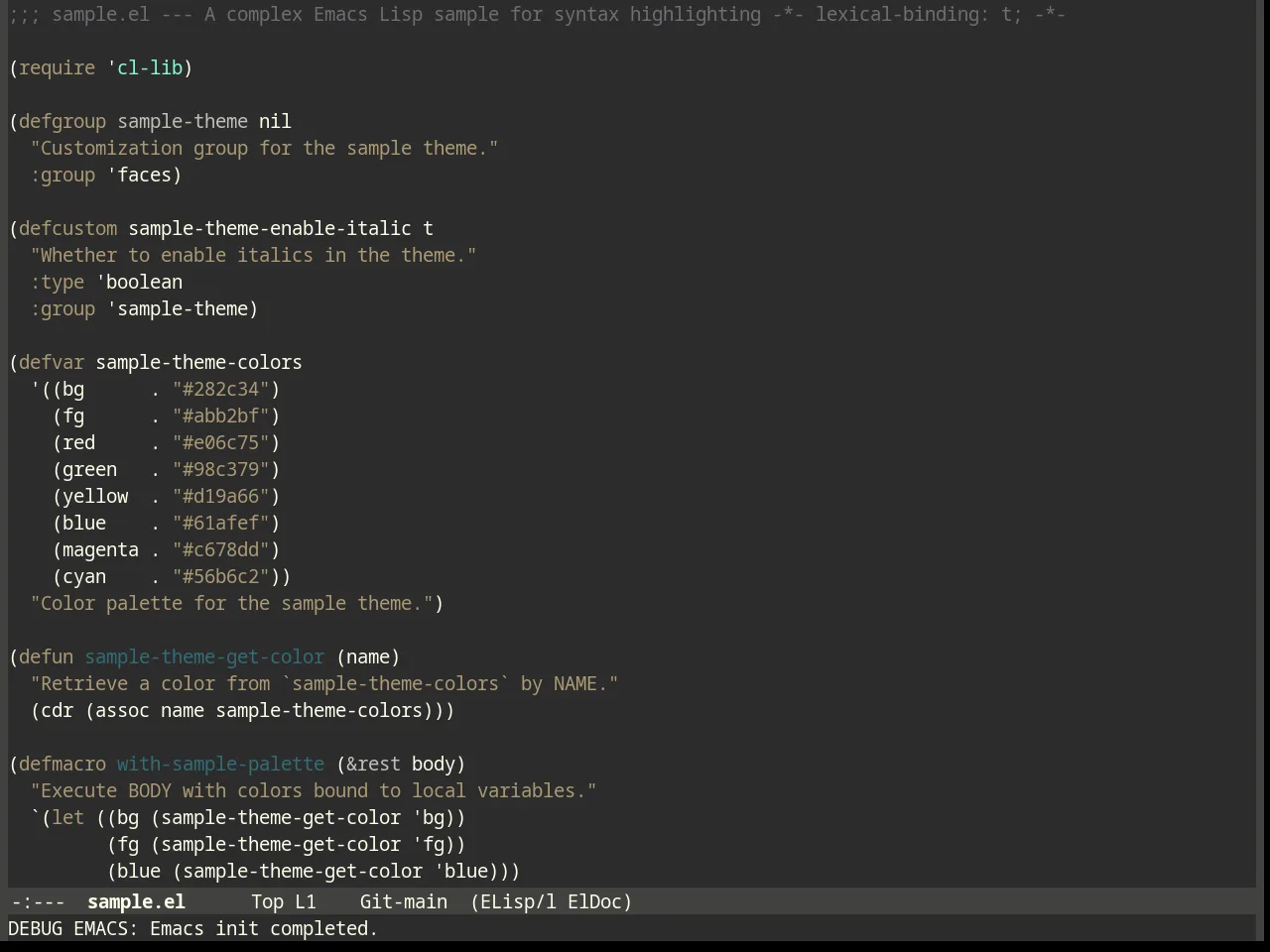This screenshot has height=952, width=1270.
Task: Click the magenta key in color list
Action: coord(100,549)
